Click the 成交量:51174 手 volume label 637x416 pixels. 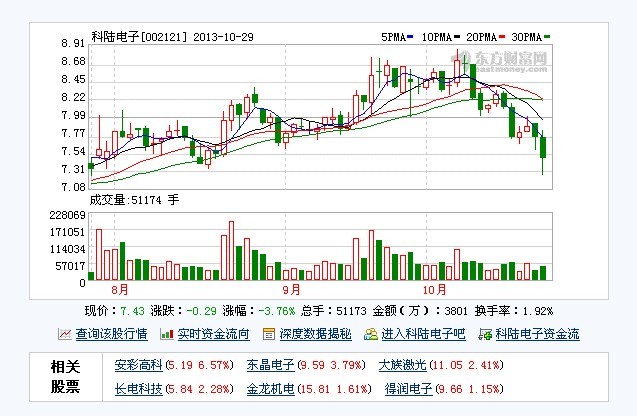tap(134, 200)
